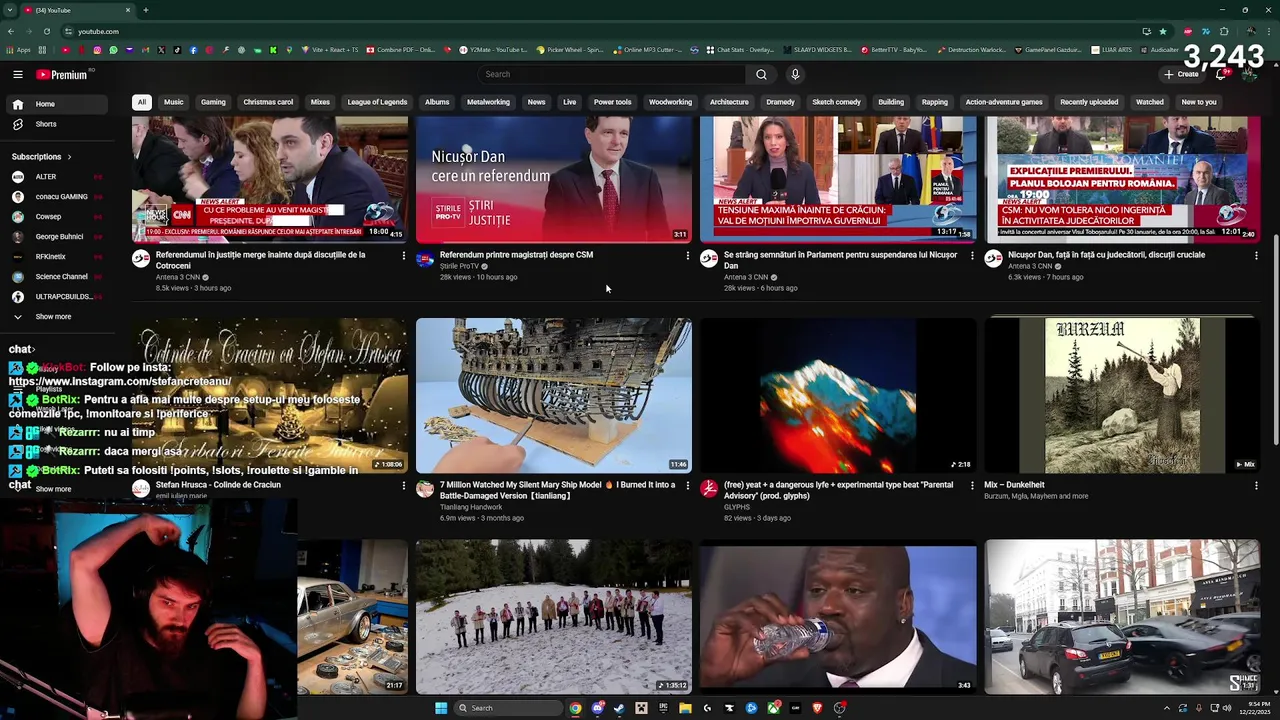1280x720 pixels.
Task: Play the Silent Mary ship model thumbnail
Action: tap(553, 395)
